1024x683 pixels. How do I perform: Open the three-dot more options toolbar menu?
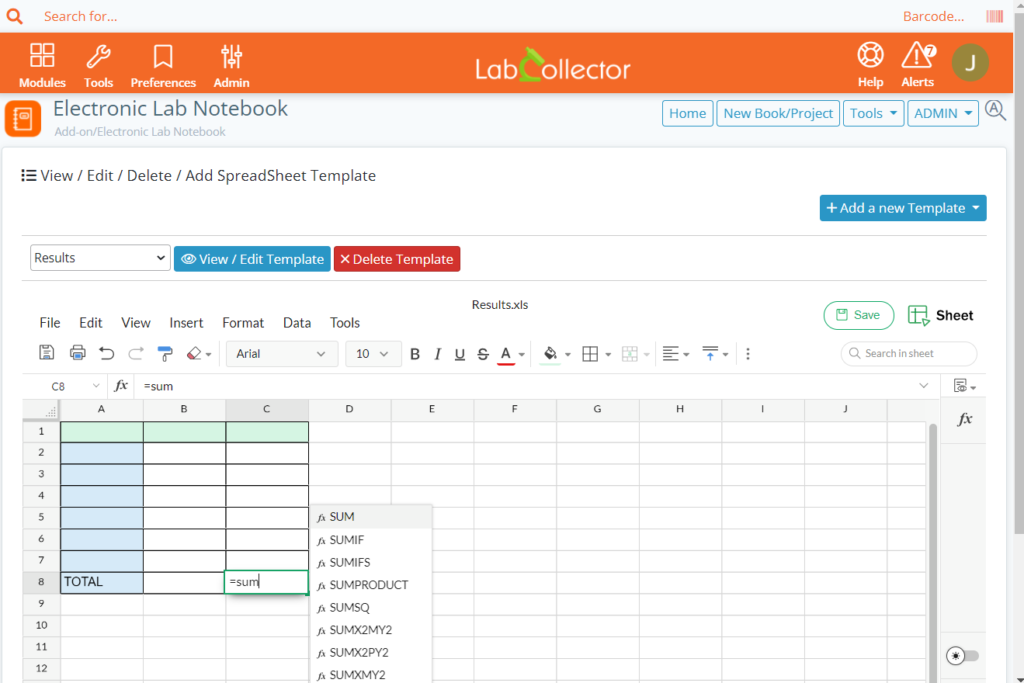(x=748, y=354)
